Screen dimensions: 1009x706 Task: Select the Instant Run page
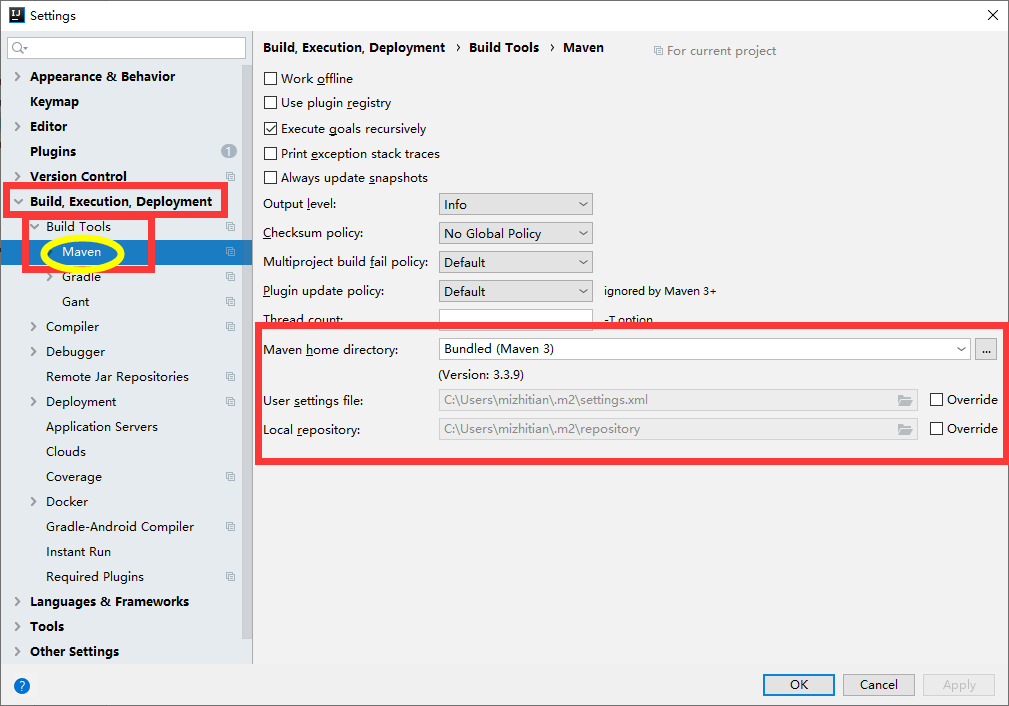[x=79, y=552]
